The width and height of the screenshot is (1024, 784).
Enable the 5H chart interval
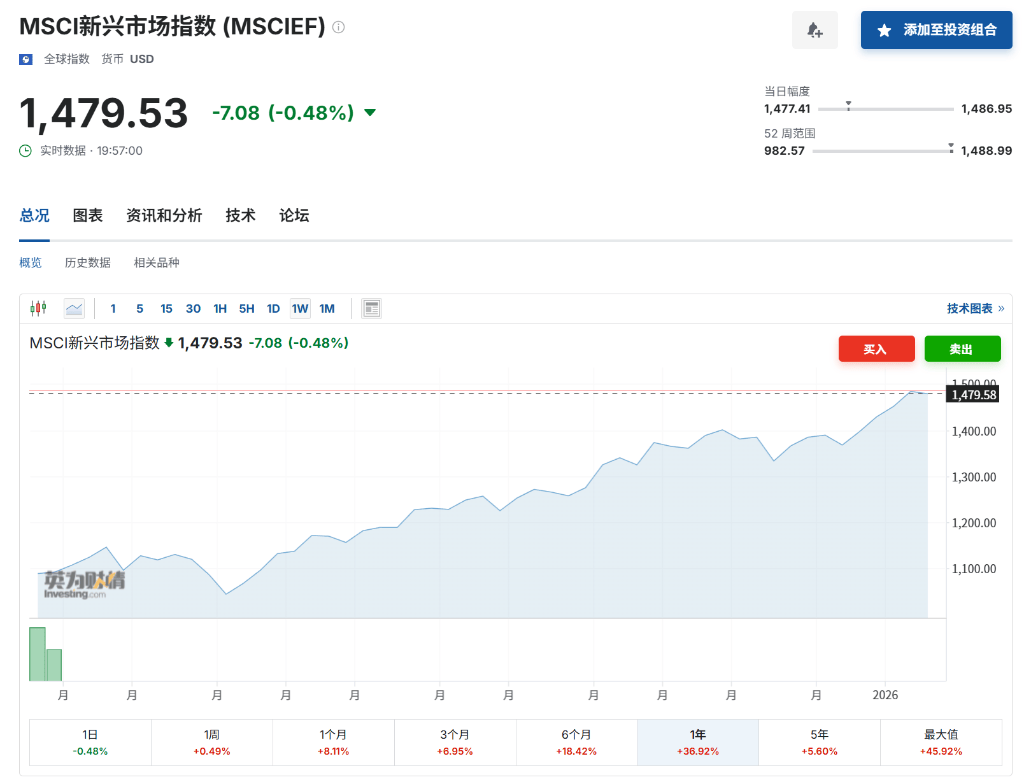click(246, 308)
